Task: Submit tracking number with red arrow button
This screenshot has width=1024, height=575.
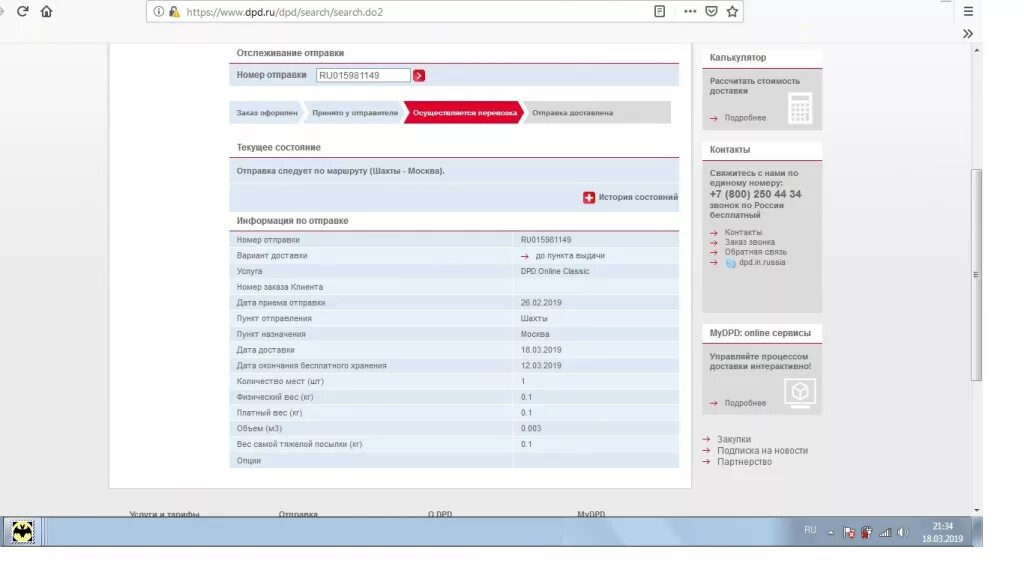Action: (x=419, y=75)
